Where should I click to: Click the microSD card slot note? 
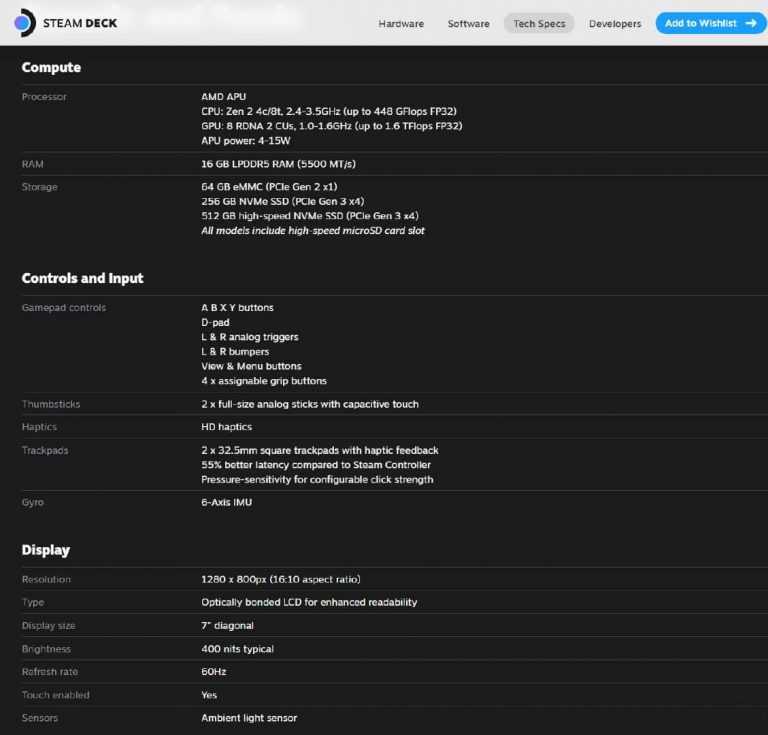[x=313, y=231]
